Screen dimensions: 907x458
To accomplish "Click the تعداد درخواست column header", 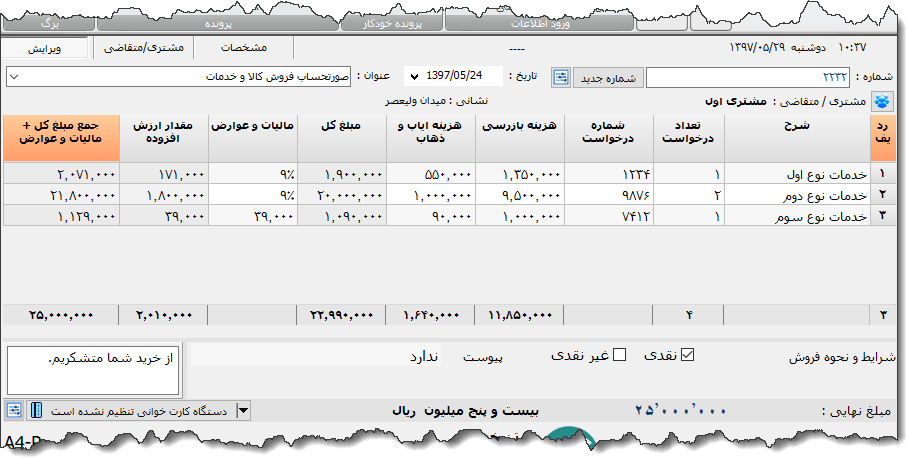I will tap(689, 138).
